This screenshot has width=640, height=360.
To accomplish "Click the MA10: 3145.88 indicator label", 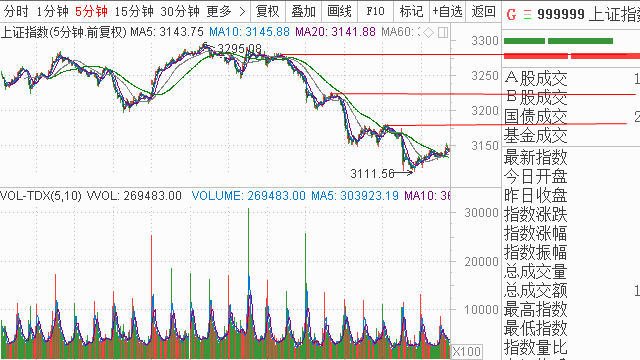I will coord(249,32).
